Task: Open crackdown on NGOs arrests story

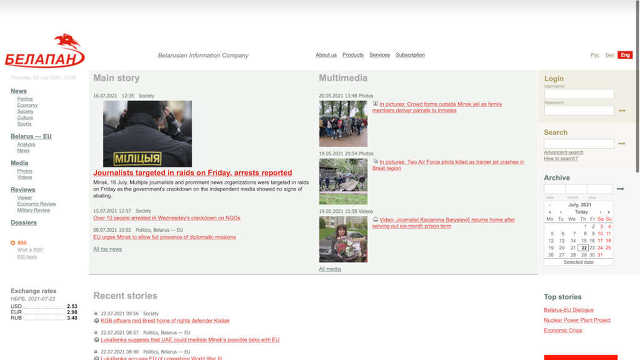Action: (167, 218)
